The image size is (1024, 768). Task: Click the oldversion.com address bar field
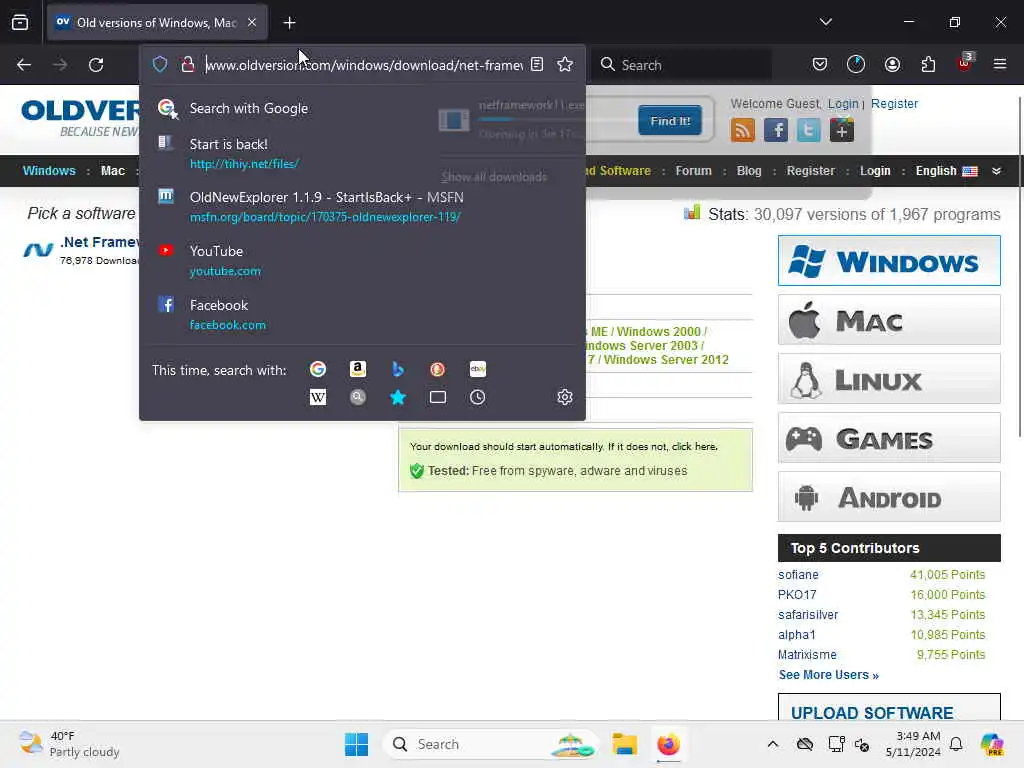coord(364,65)
